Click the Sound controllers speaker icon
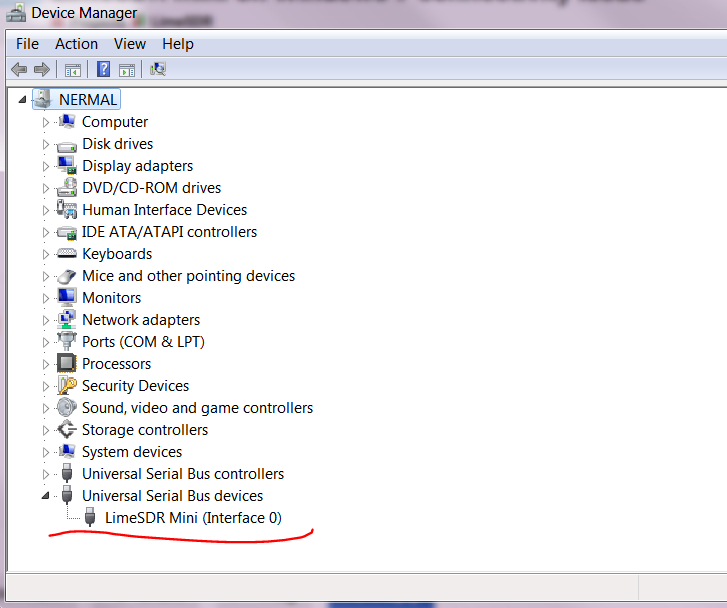This screenshot has width=727, height=608. 67,407
